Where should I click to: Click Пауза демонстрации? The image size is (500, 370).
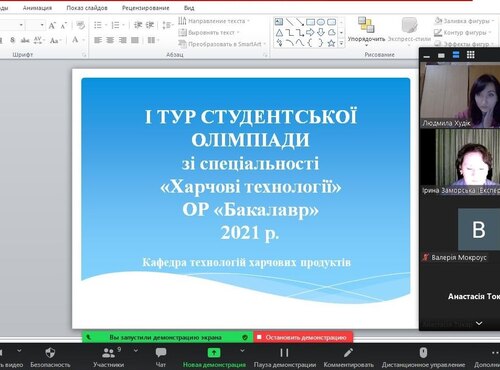click(x=285, y=357)
